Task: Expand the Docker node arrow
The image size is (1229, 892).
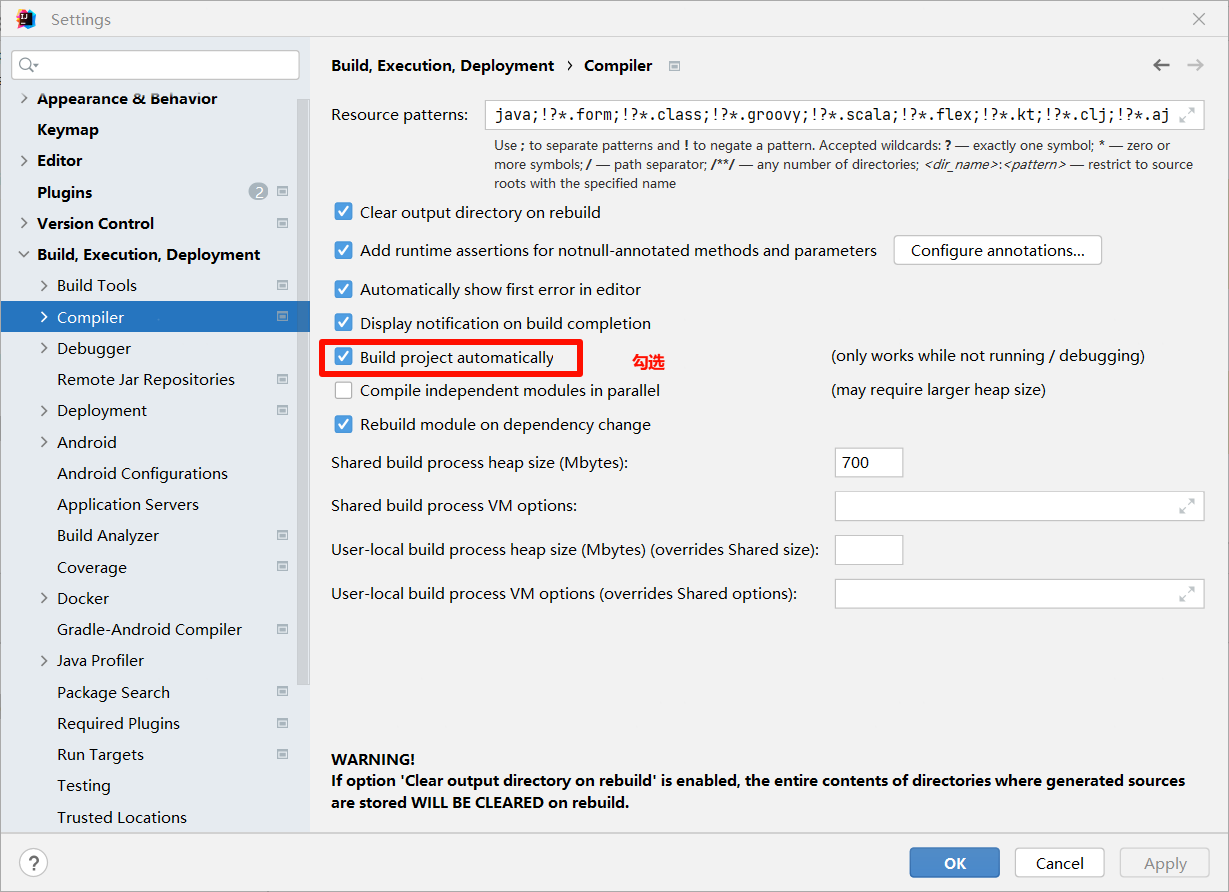Action: (44, 598)
